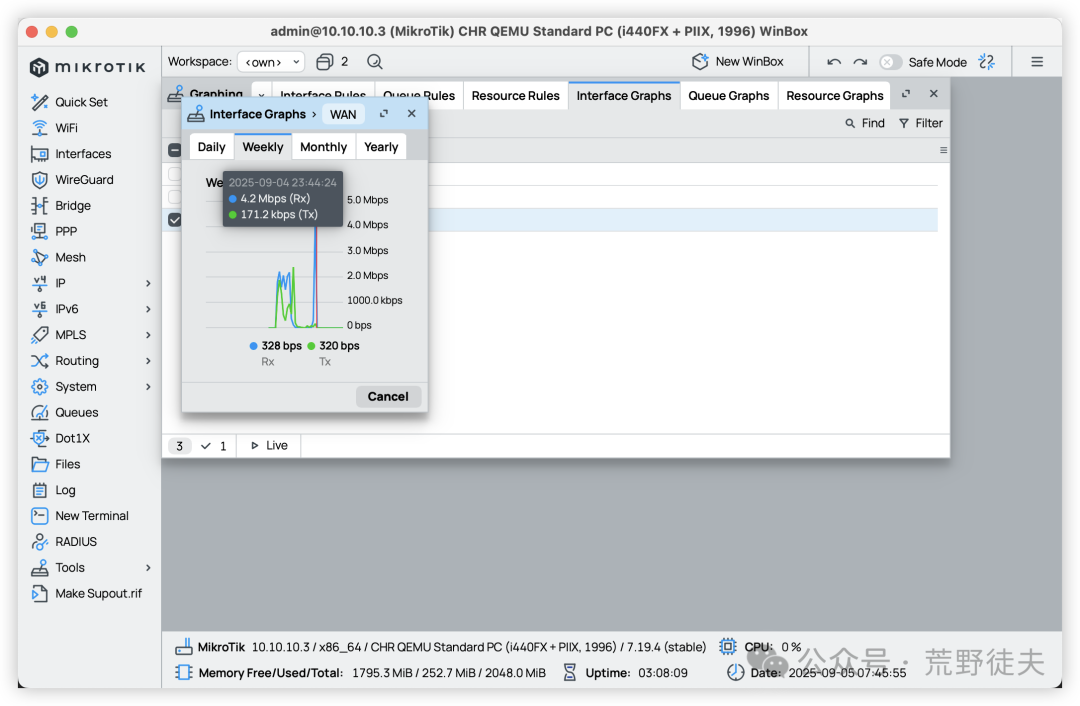The width and height of the screenshot is (1080, 706).
Task: Open the WireGuard section
Action: coord(72,180)
